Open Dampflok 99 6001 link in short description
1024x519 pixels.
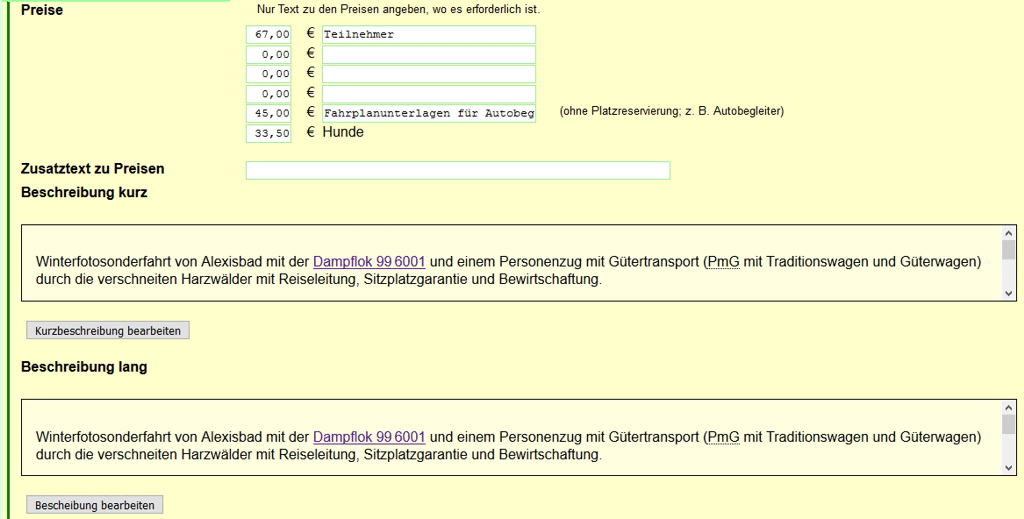pos(369,262)
